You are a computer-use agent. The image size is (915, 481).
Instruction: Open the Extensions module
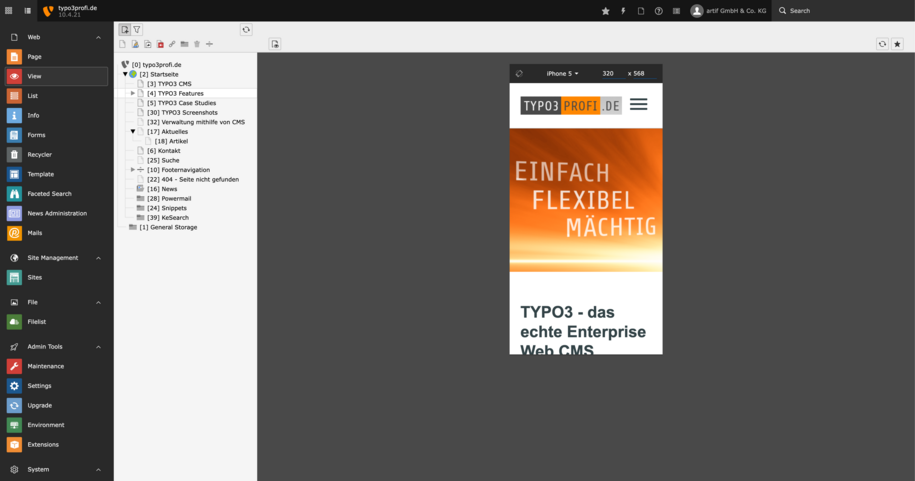pyautogui.click(x=56, y=444)
